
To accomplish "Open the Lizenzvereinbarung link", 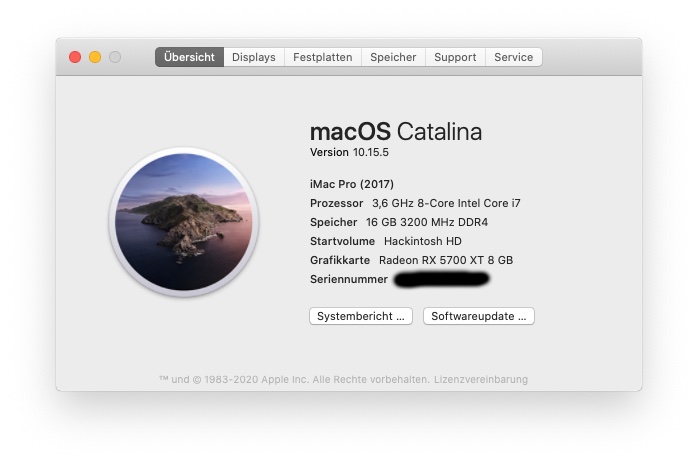I will (481, 380).
